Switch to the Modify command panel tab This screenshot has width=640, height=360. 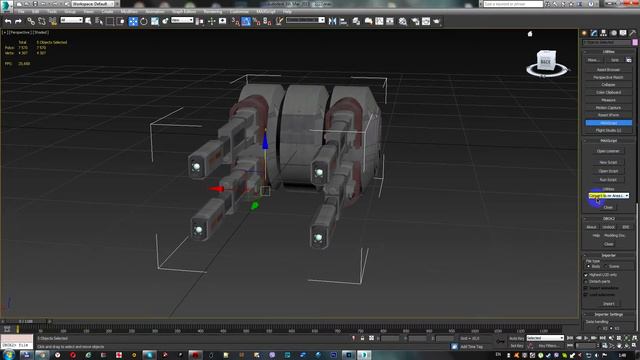pos(594,33)
